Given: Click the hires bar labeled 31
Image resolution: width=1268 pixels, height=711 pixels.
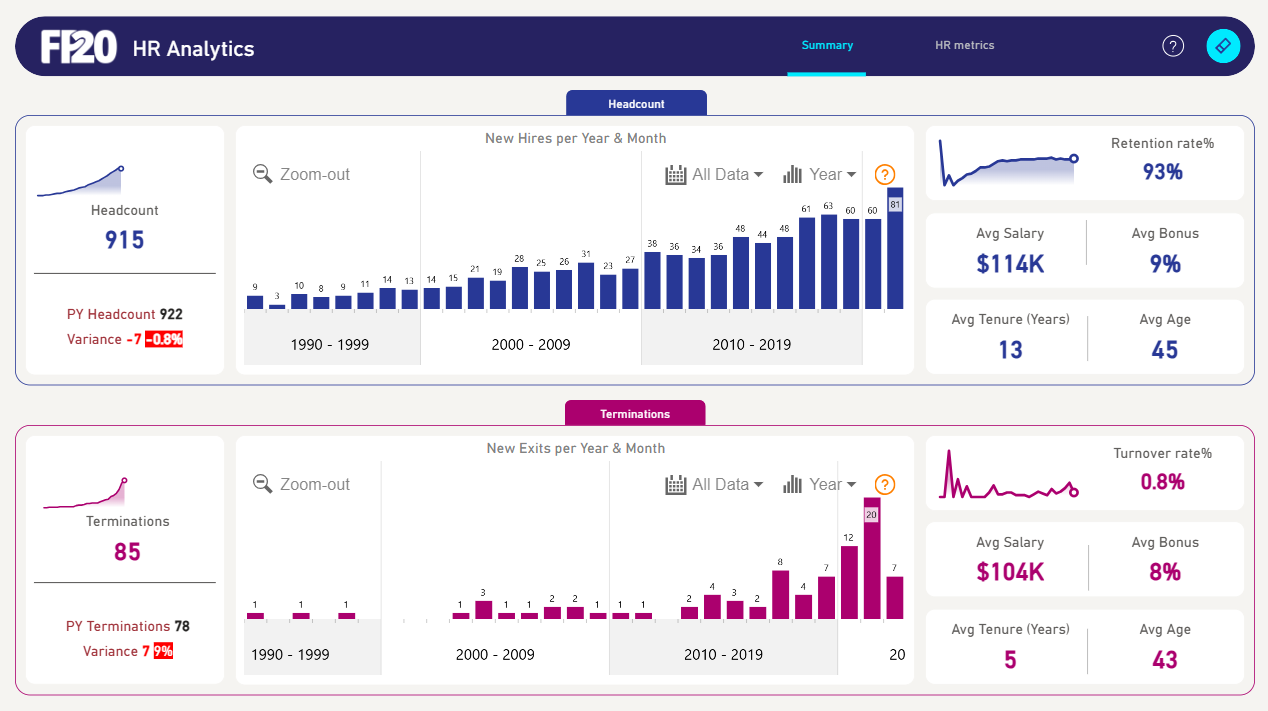Looking at the screenshot, I should click(586, 285).
